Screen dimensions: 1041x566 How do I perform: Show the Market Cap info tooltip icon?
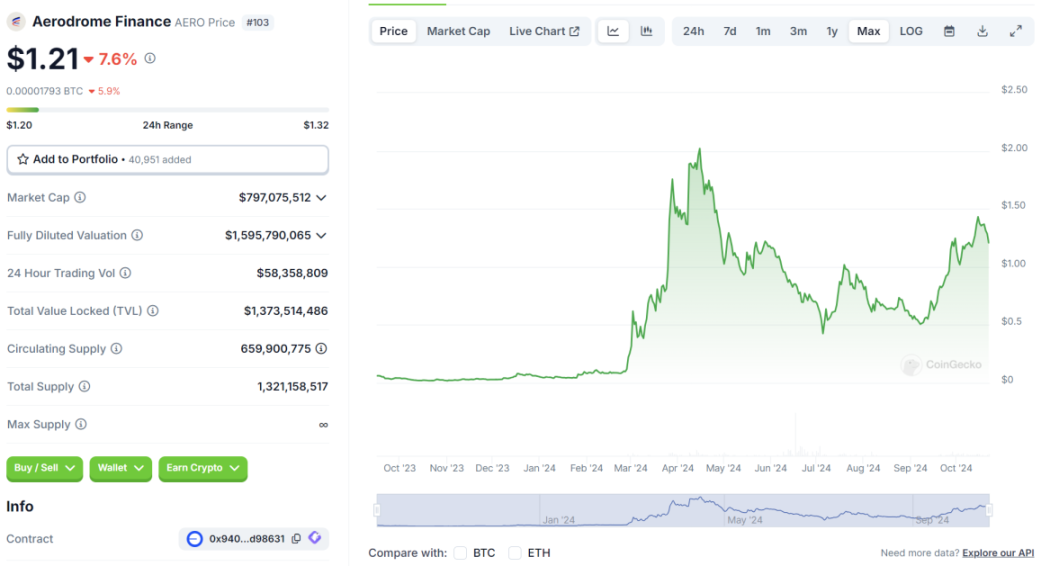80,197
